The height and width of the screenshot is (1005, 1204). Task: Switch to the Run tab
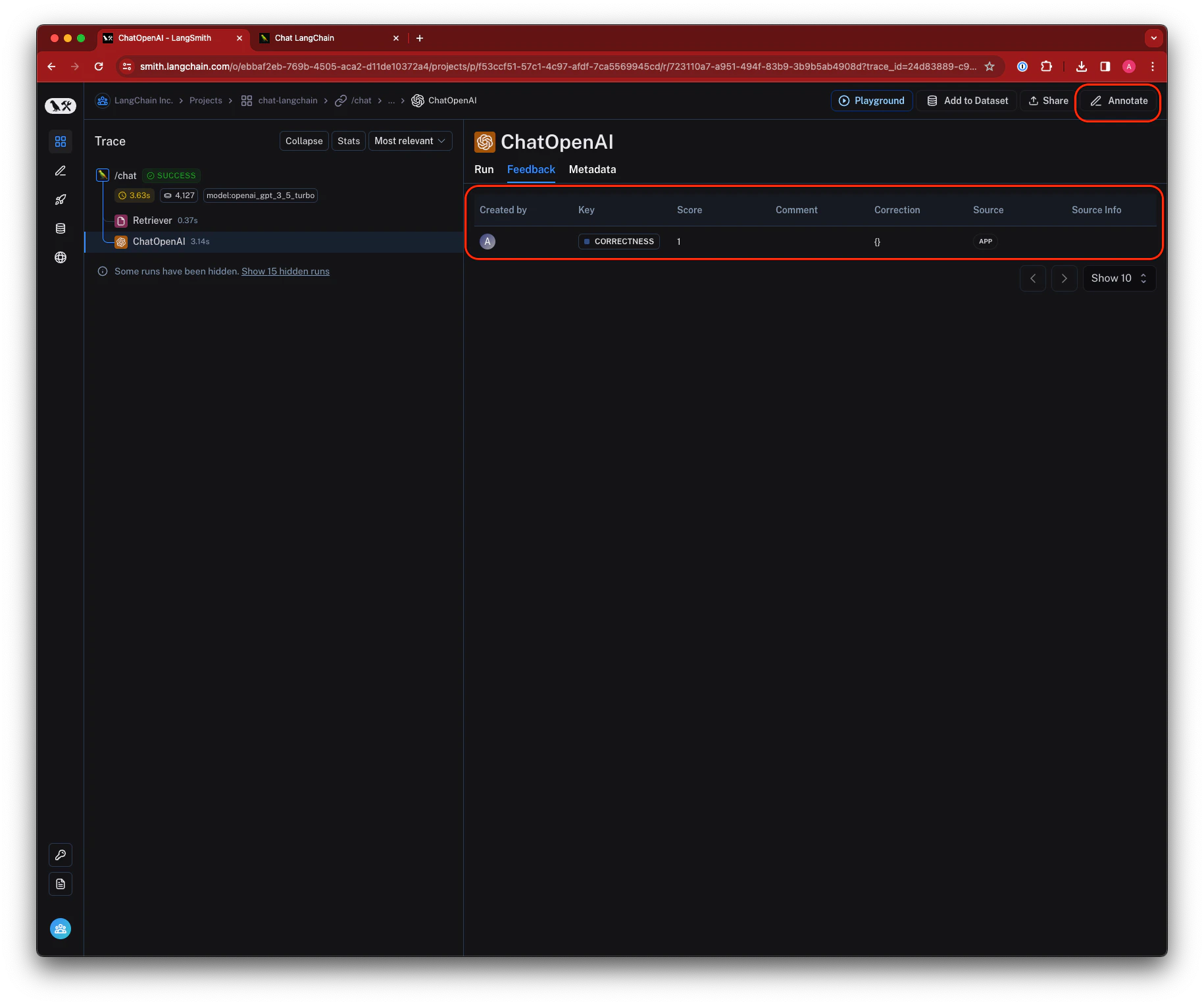pos(484,170)
